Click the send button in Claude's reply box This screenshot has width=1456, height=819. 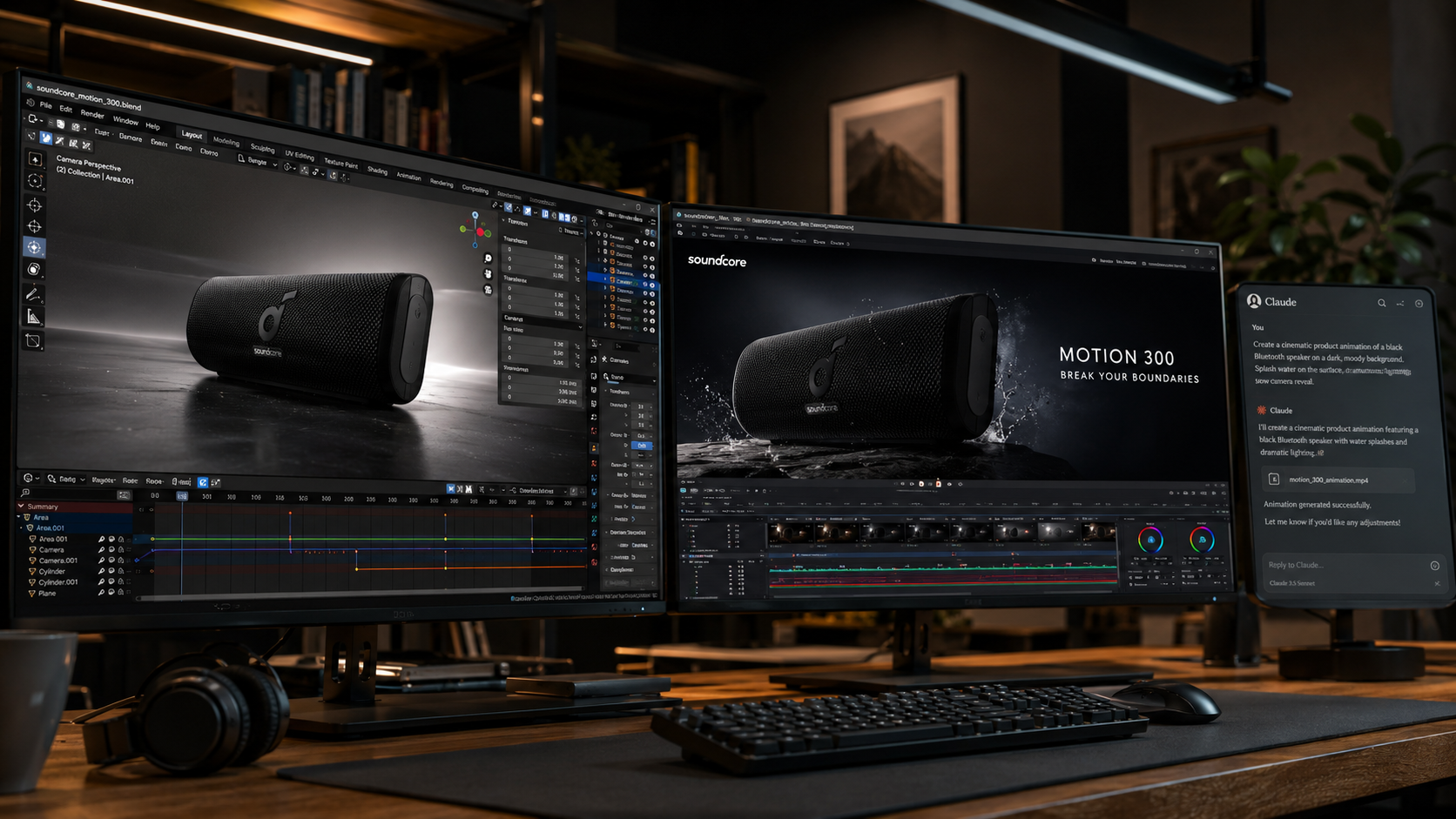point(1434,566)
